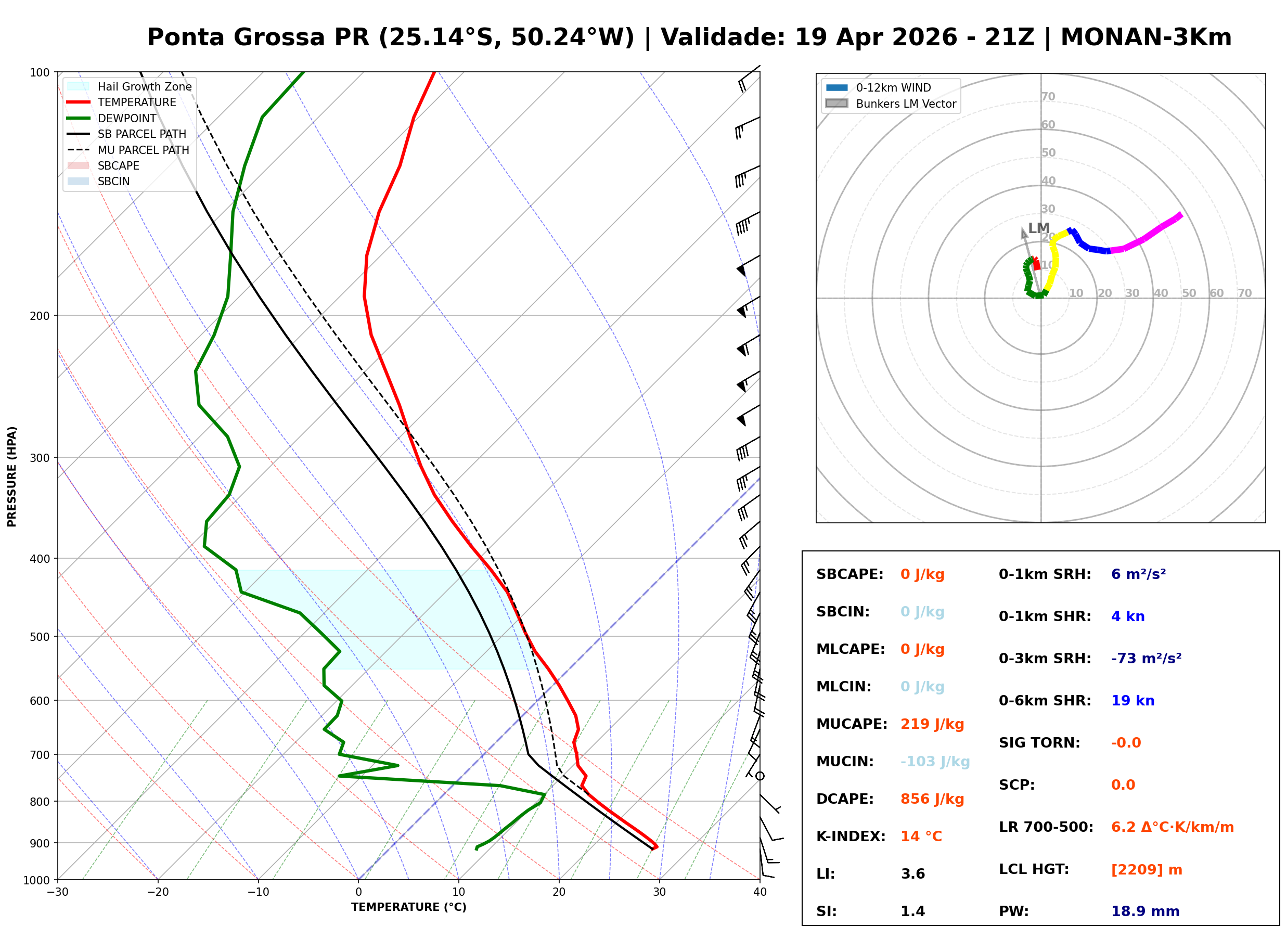Viewport: 1287px width, 952px height.
Task: Click the 0-3km SRH value
Action: tap(1147, 659)
